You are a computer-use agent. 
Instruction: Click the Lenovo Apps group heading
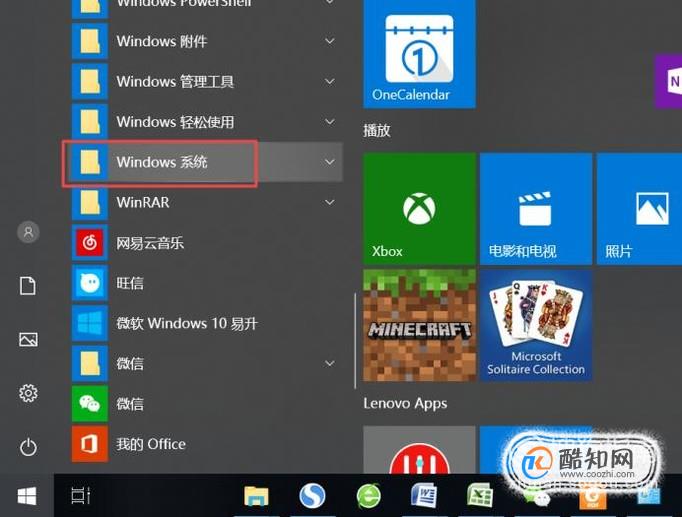click(405, 404)
